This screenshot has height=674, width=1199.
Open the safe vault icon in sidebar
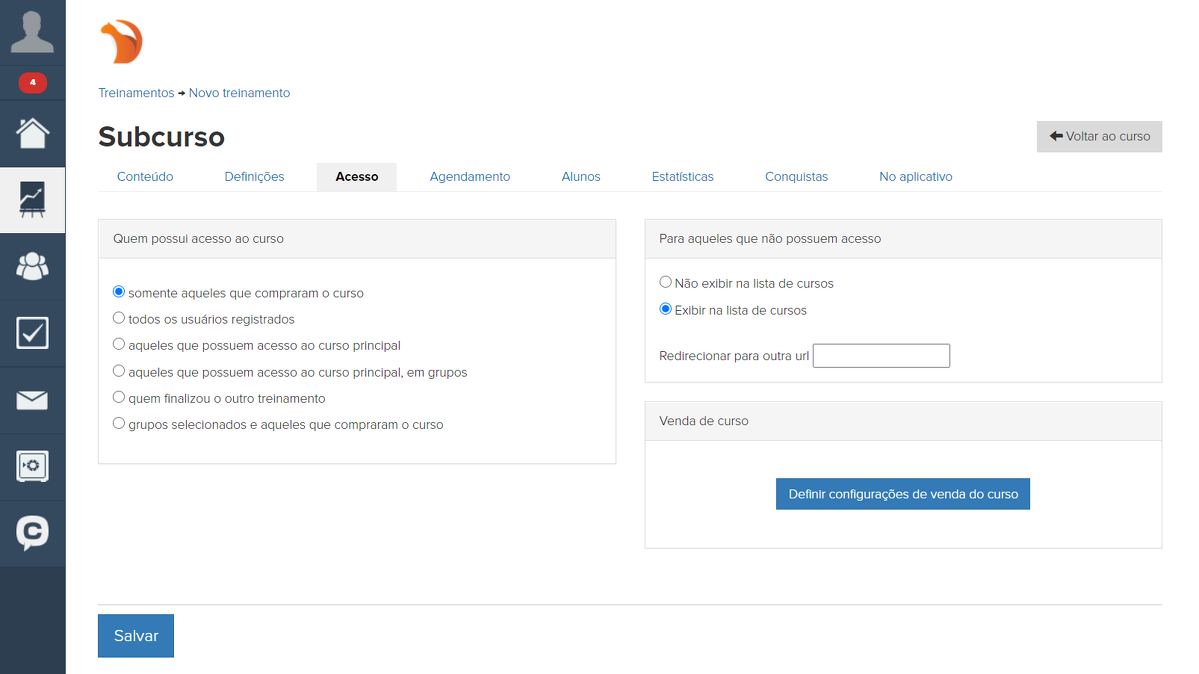[32, 466]
